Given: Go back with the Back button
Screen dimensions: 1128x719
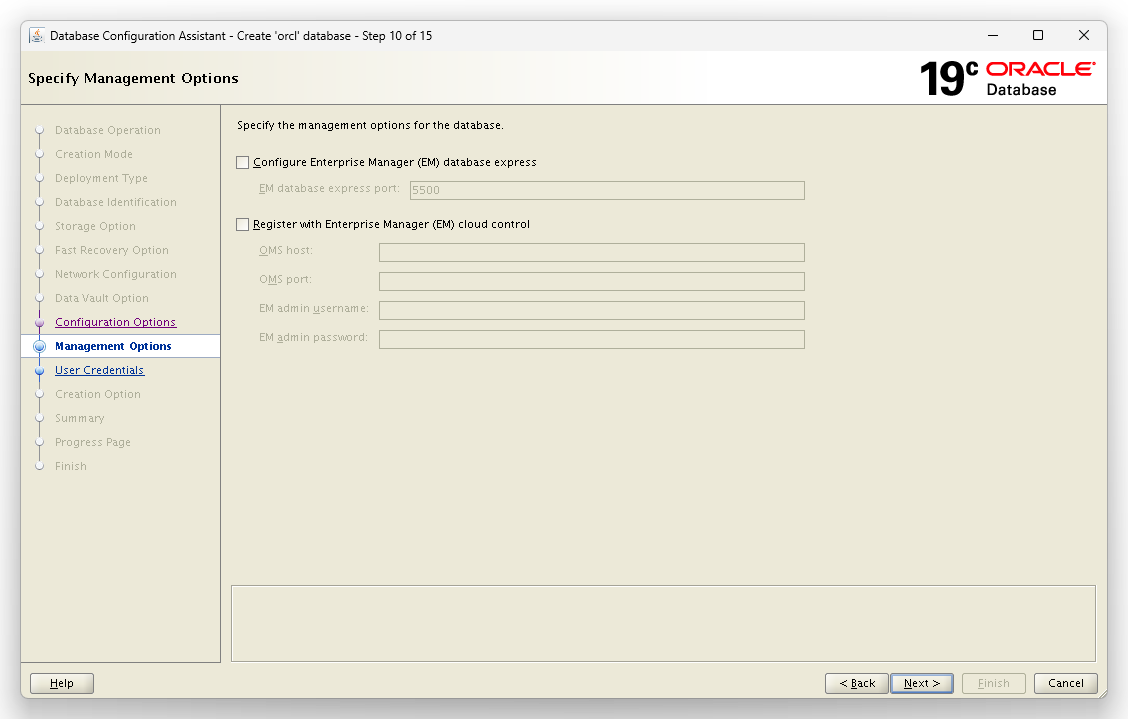Looking at the screenshot, I should coord(856,683).
